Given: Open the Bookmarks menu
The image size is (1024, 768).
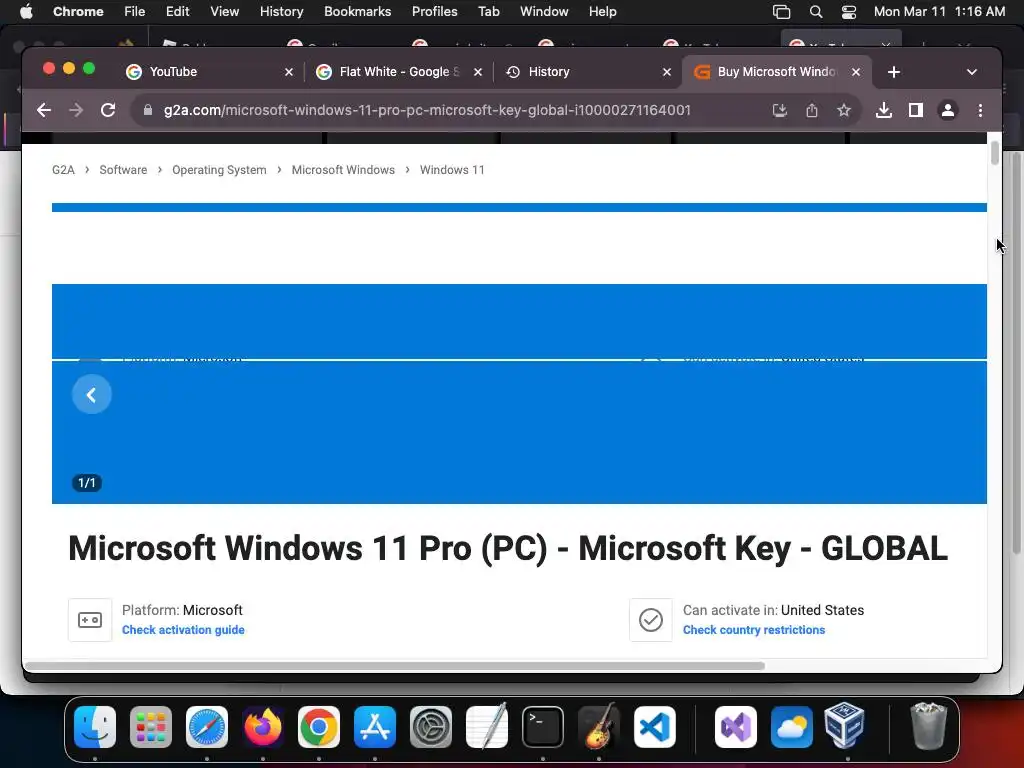Looking at the screenshot, I should pyautogui.click(x=357, y=11).
